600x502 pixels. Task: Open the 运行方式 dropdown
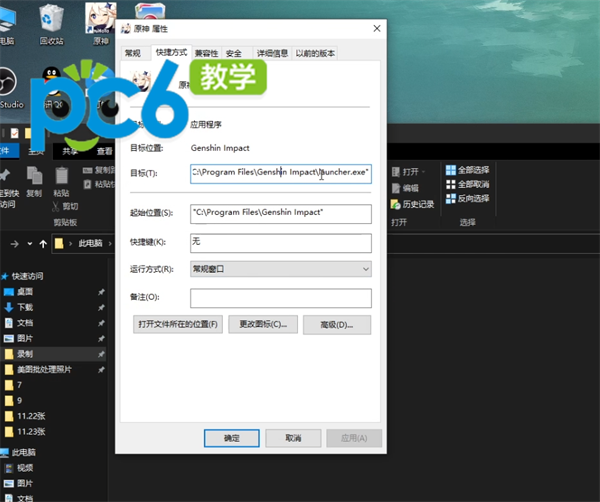point(280,269)
